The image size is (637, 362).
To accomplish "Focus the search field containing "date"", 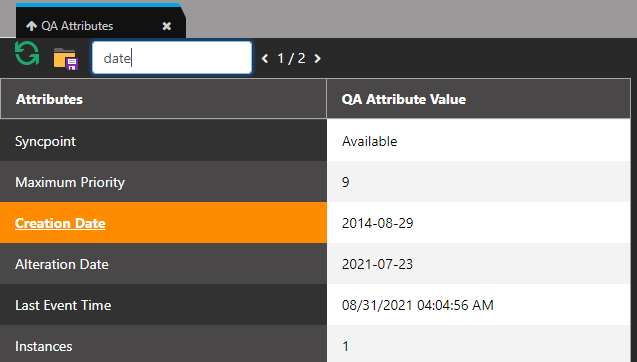I will click(x=172, y=58).
